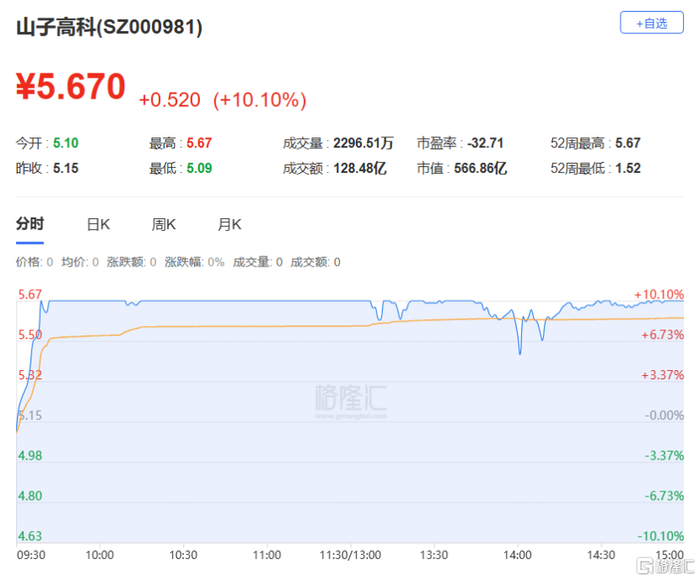Viewport: 700px width, 580px height.
Task: Click the 11:30/13:00 time axis label
Action: tap(350, 555)
